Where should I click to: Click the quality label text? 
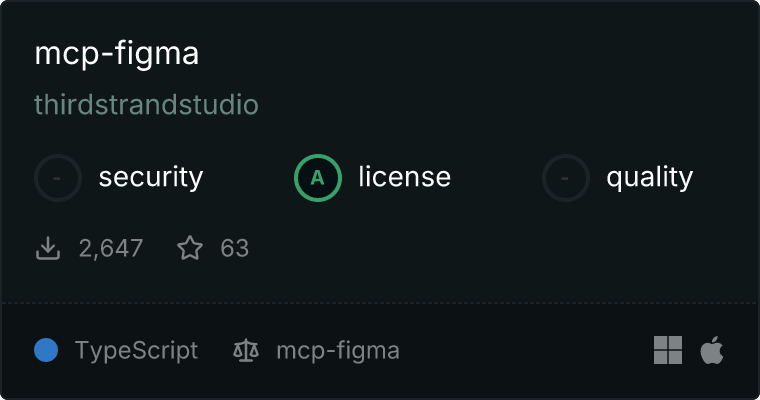tap(649, 178)
